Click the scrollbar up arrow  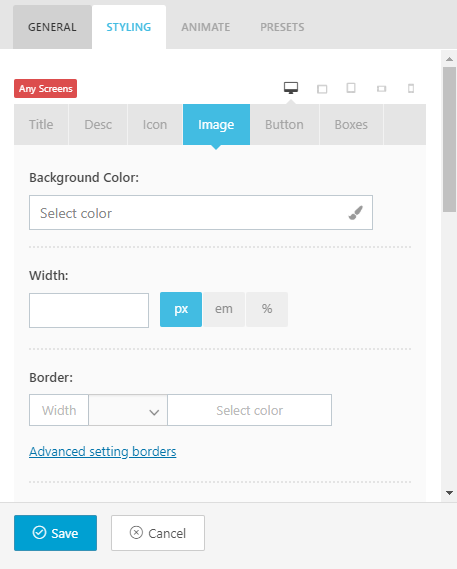click(449, 59)
